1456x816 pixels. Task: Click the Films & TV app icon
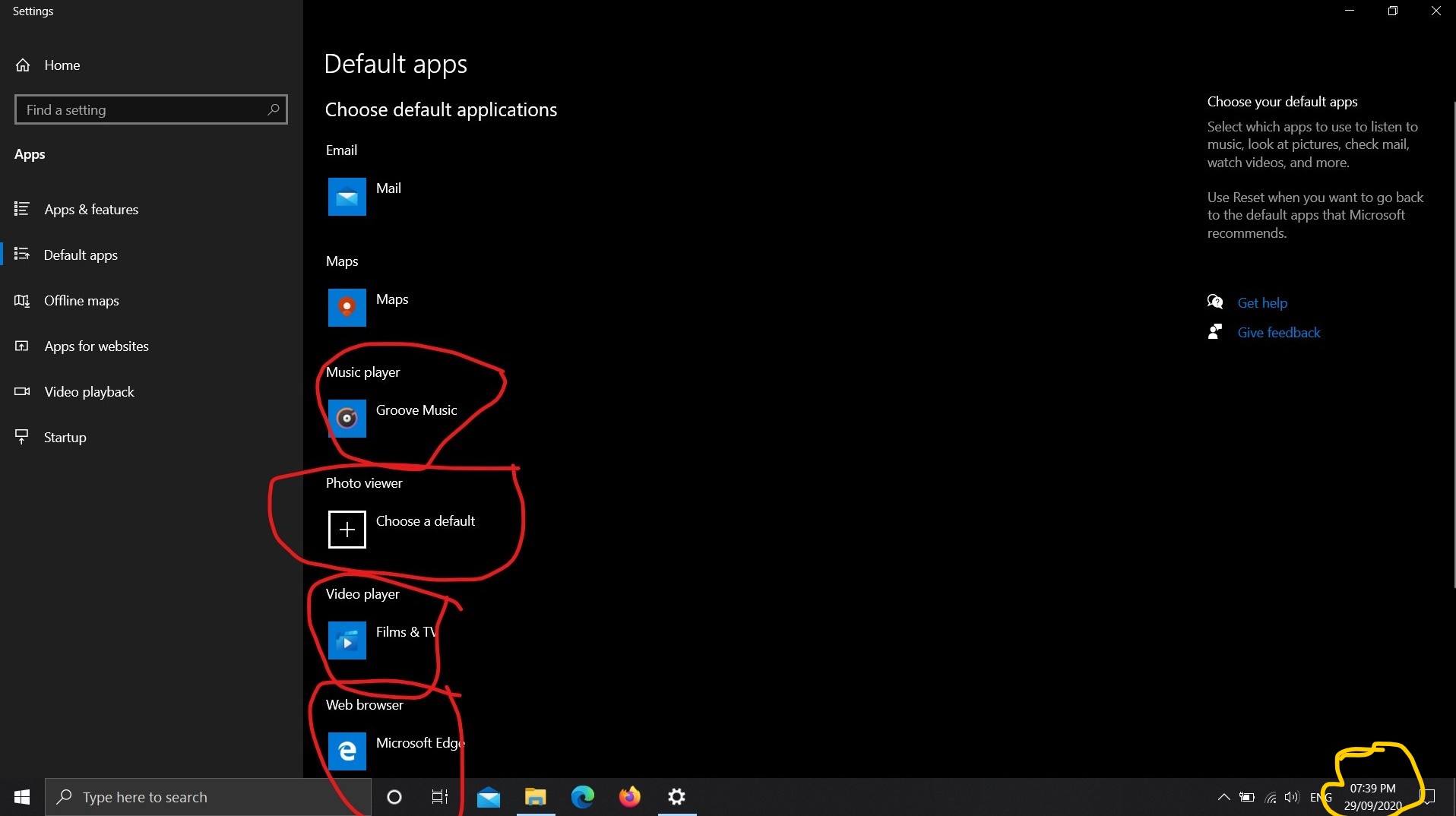click(347, 640)
